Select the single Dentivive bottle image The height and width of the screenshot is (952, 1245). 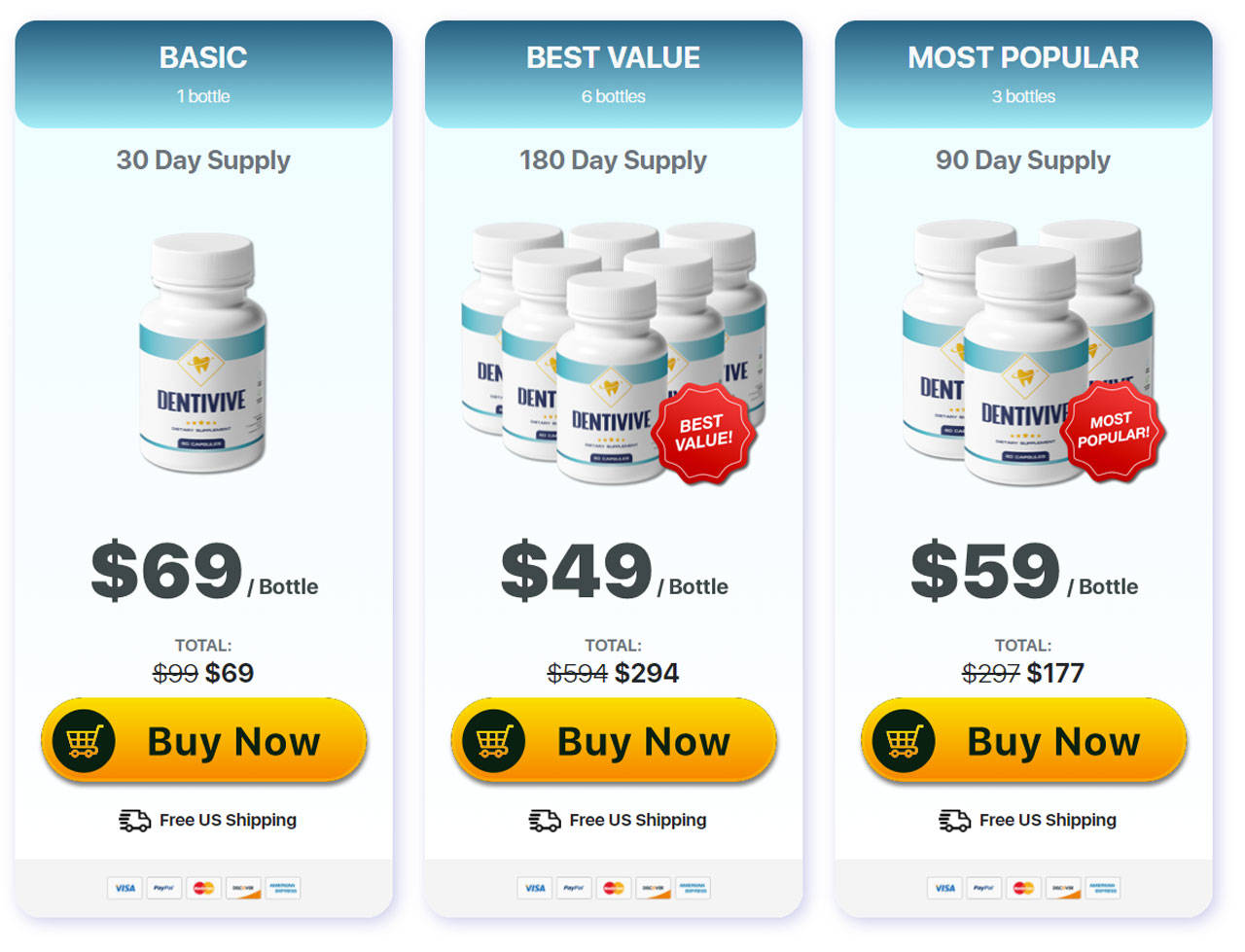[202, 353]
